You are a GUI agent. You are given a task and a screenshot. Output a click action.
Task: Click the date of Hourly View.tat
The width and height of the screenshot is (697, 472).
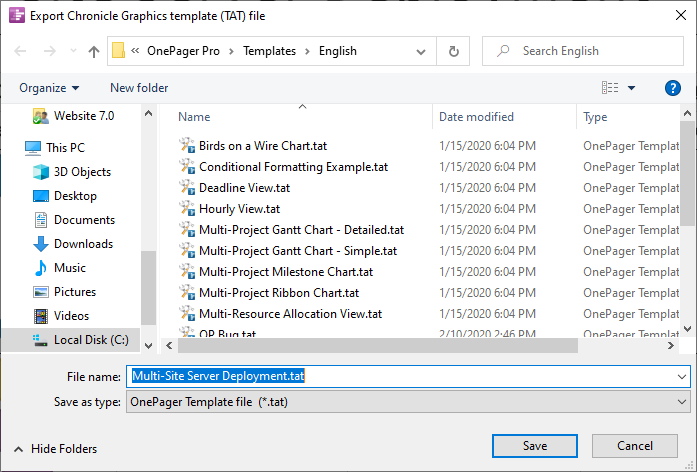point(487,209)
